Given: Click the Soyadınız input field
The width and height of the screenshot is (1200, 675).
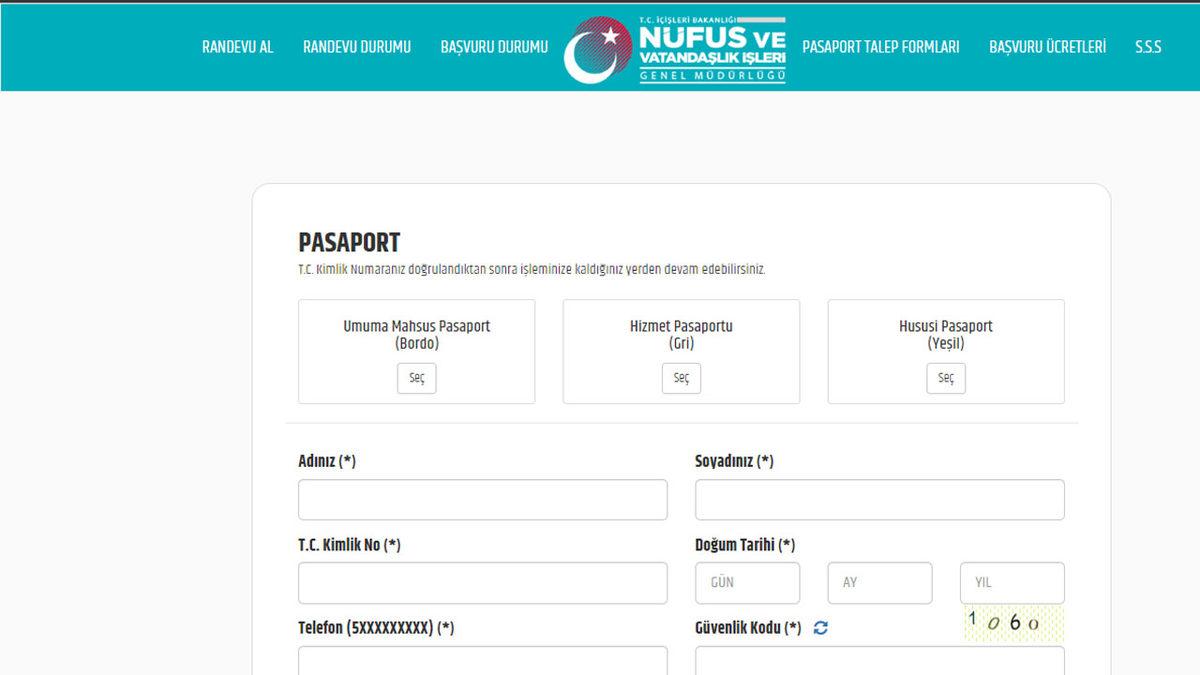Looking at the screenshot, I should 879,498.
